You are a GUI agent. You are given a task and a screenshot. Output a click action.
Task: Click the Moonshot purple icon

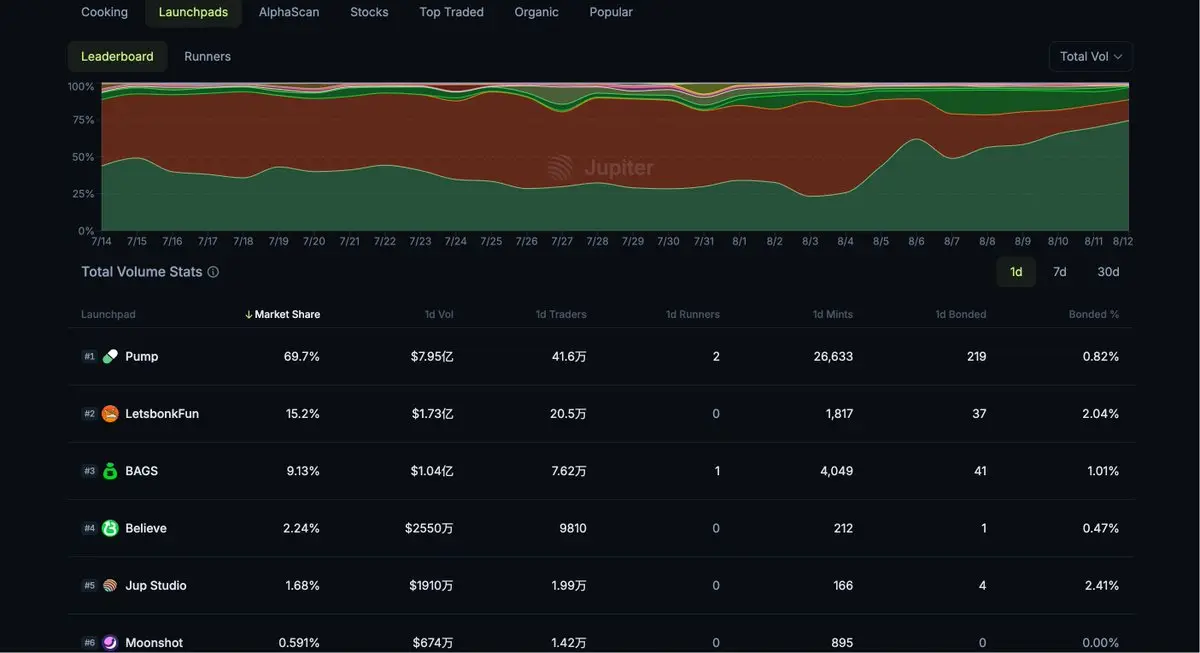[x=110, y=643]
